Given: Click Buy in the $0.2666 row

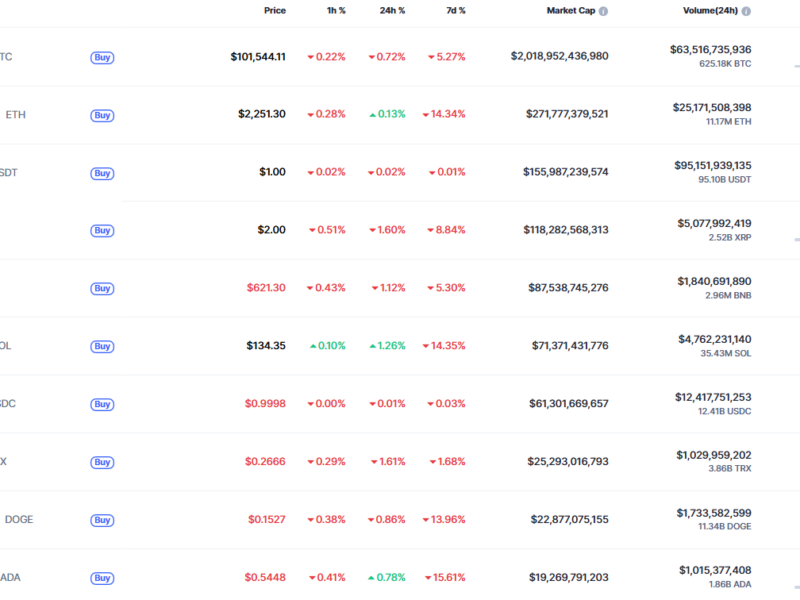Looking at the screenshot, I should [x=102, y=462].
